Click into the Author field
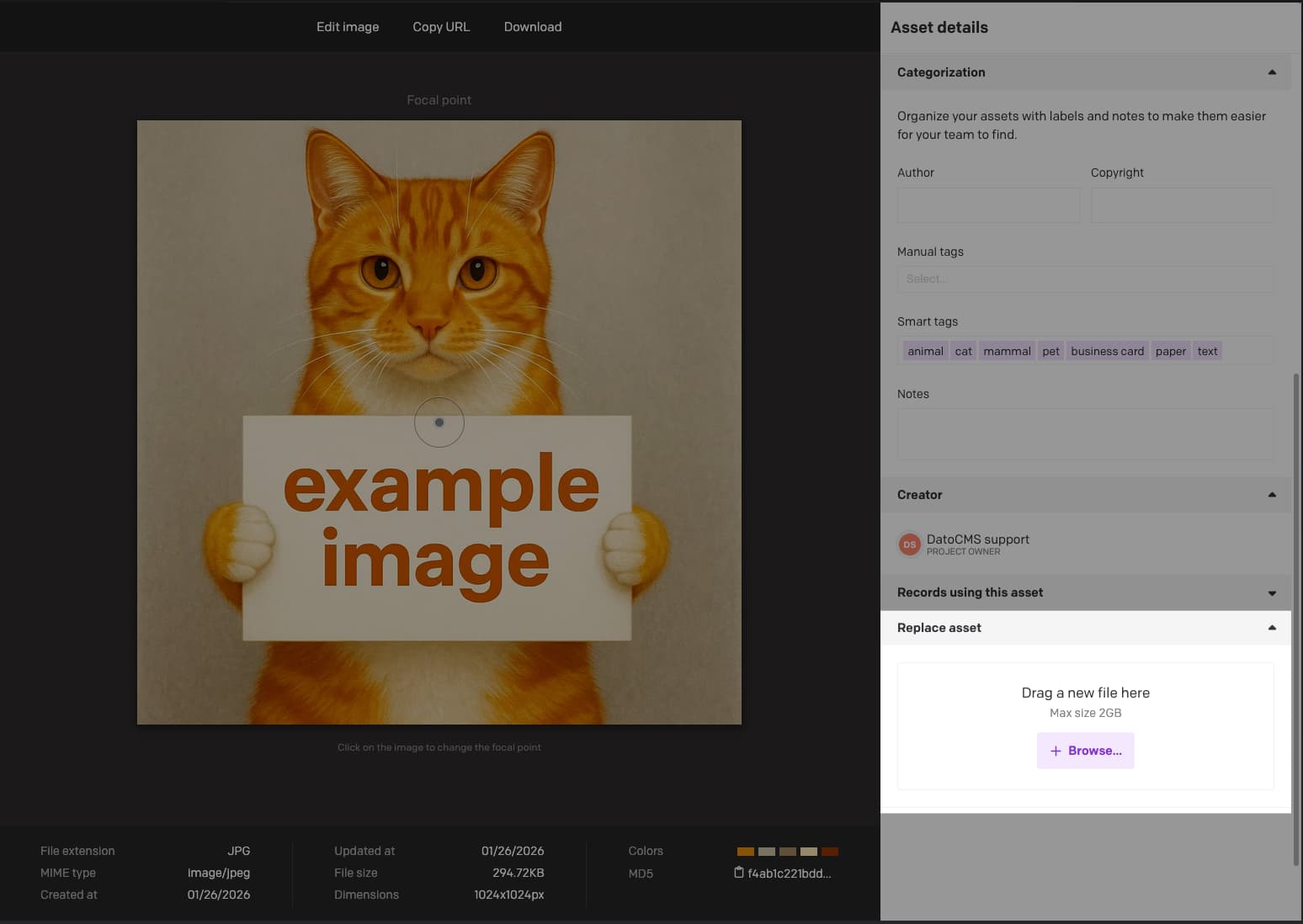Viewport: 1303px width, 924px height. point(988,205)
